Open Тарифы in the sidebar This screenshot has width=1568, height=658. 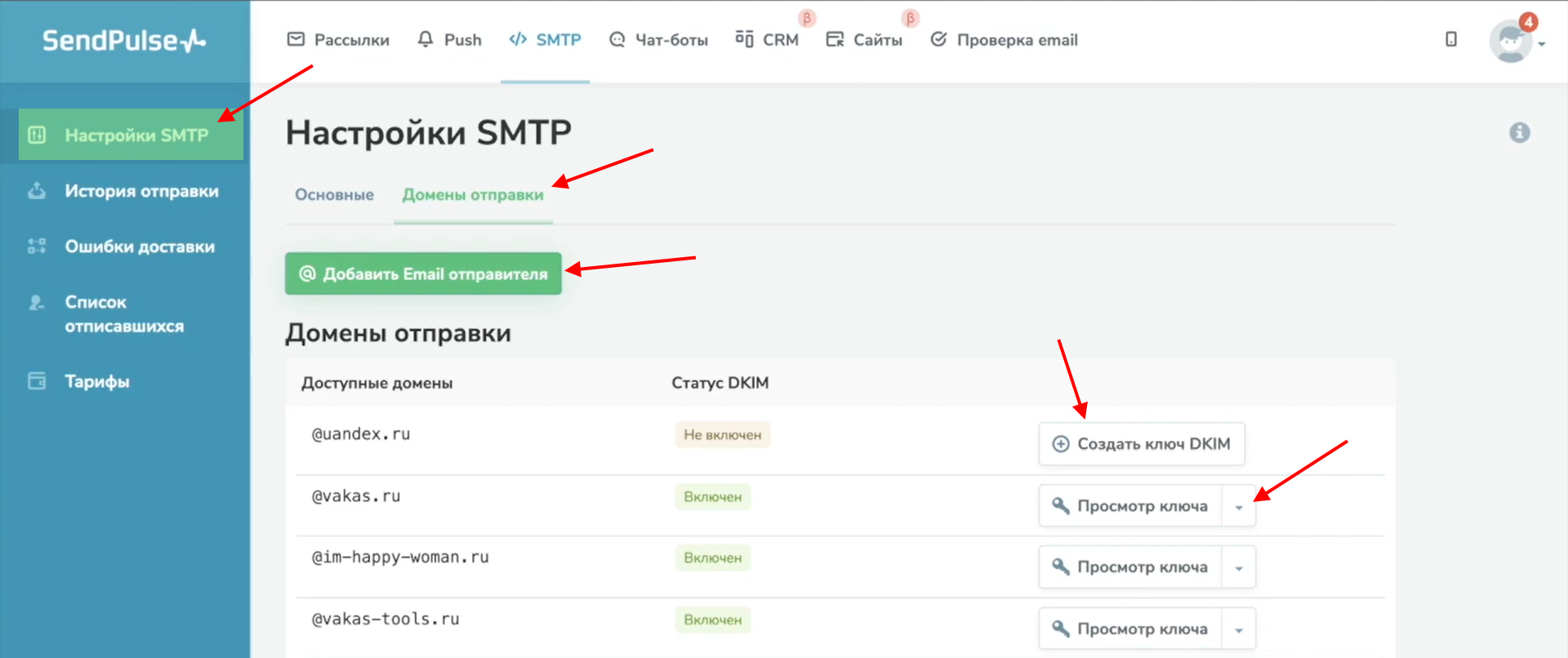[97, 381]
